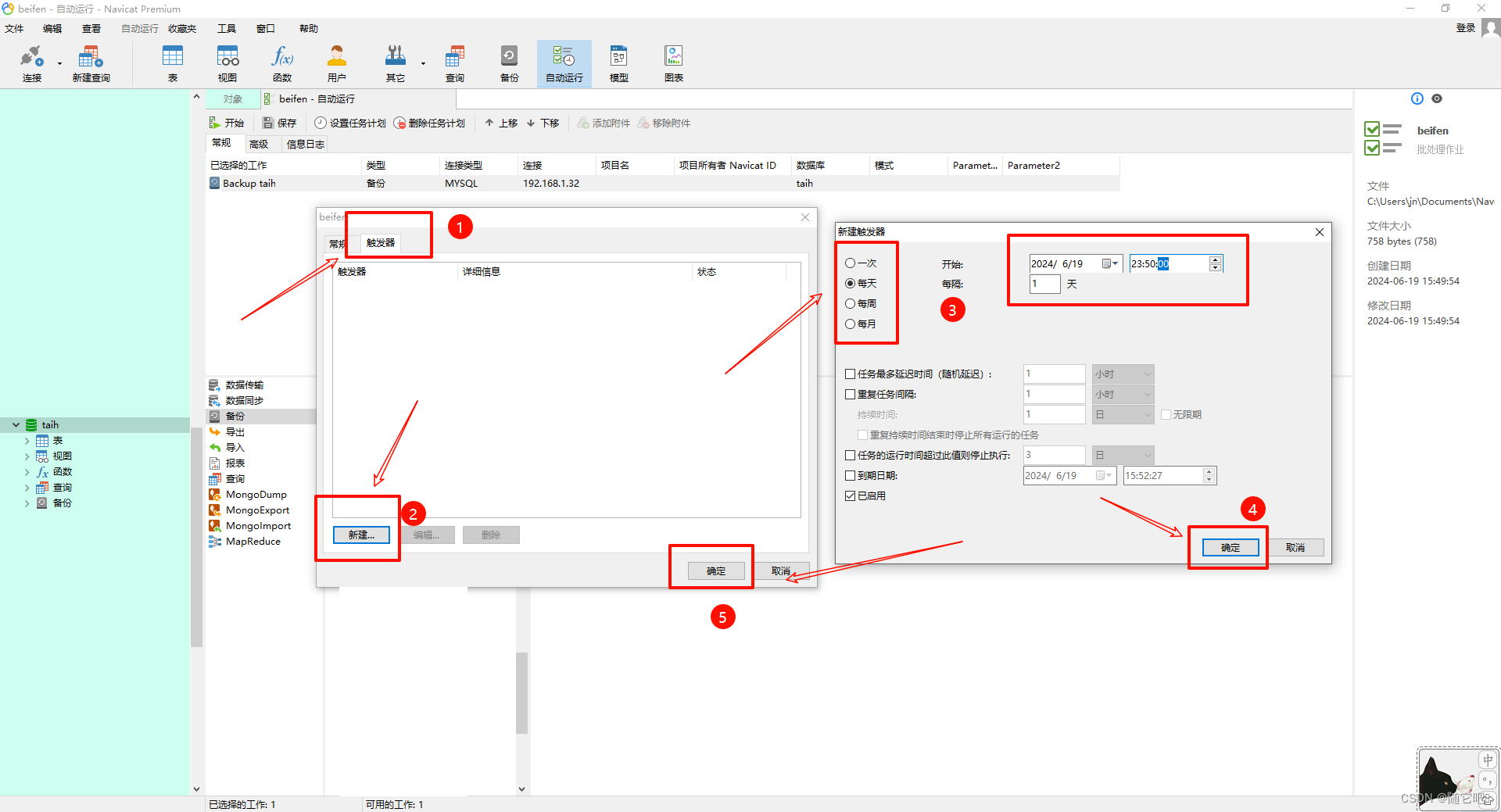Open the Function (函数) toolbar icon
The image size is (1501, 812).
coord(282,63)
